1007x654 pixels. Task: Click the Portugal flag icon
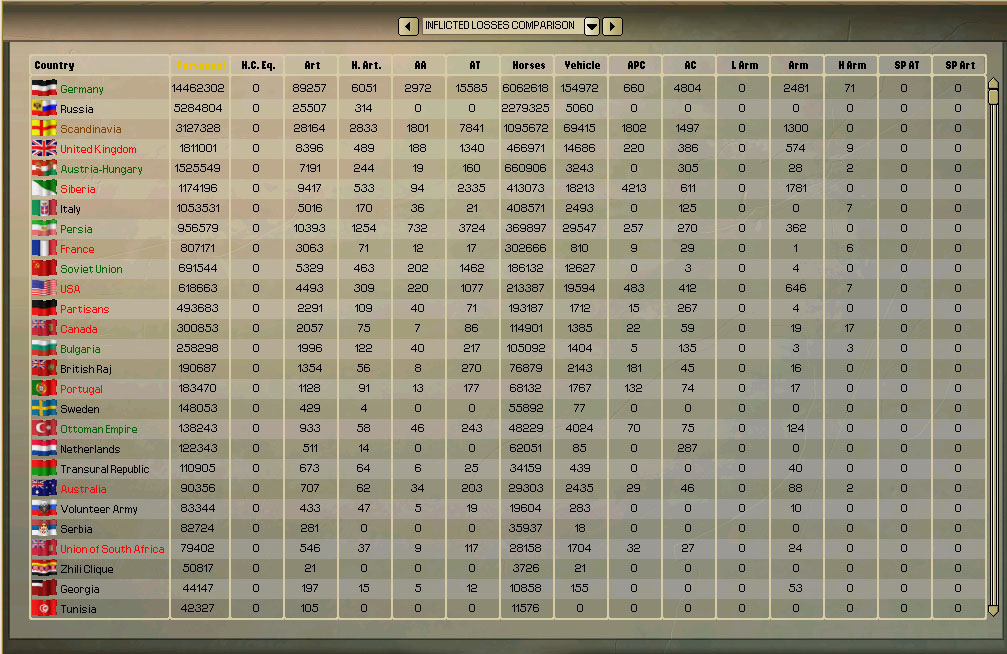(x=44, y=388)
